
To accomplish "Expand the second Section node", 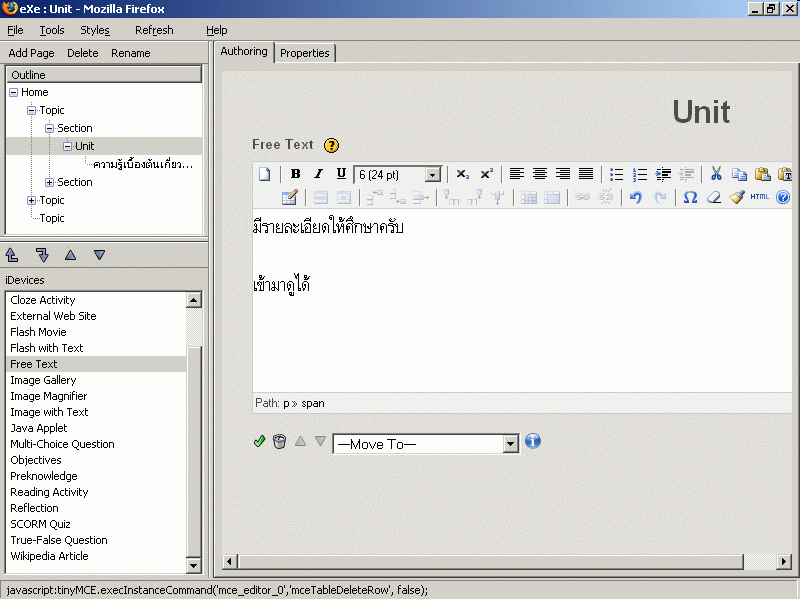I will click(49, 183).
